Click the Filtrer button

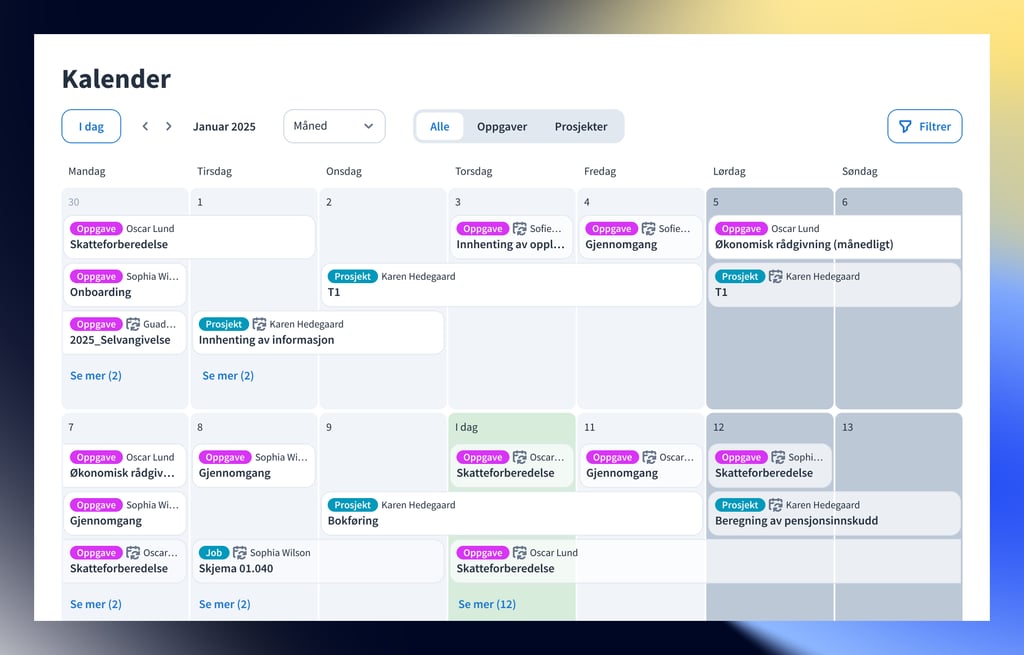pos(924,126)
